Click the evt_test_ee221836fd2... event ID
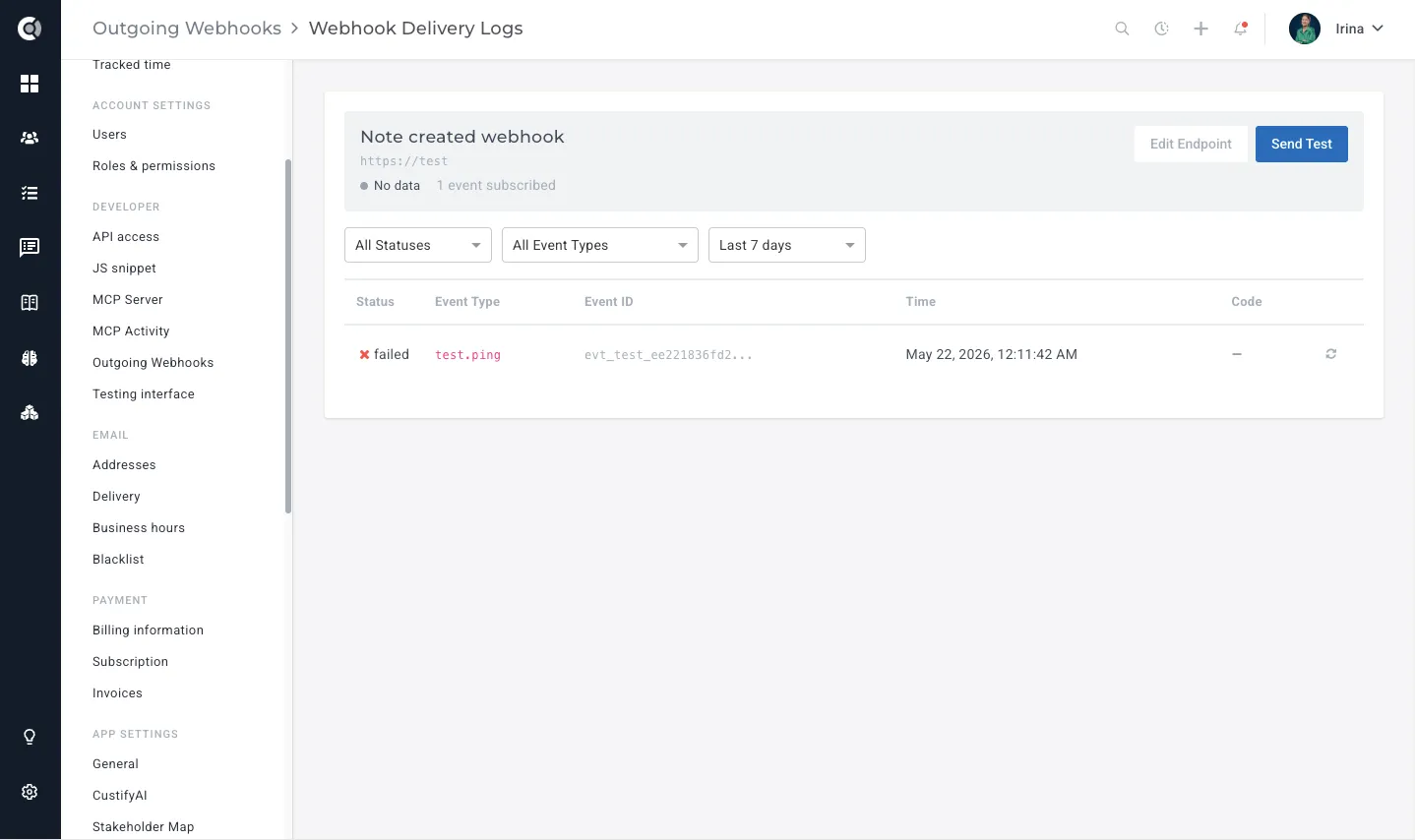Screen dimensions: 1415x840 (x=668, y=355)
